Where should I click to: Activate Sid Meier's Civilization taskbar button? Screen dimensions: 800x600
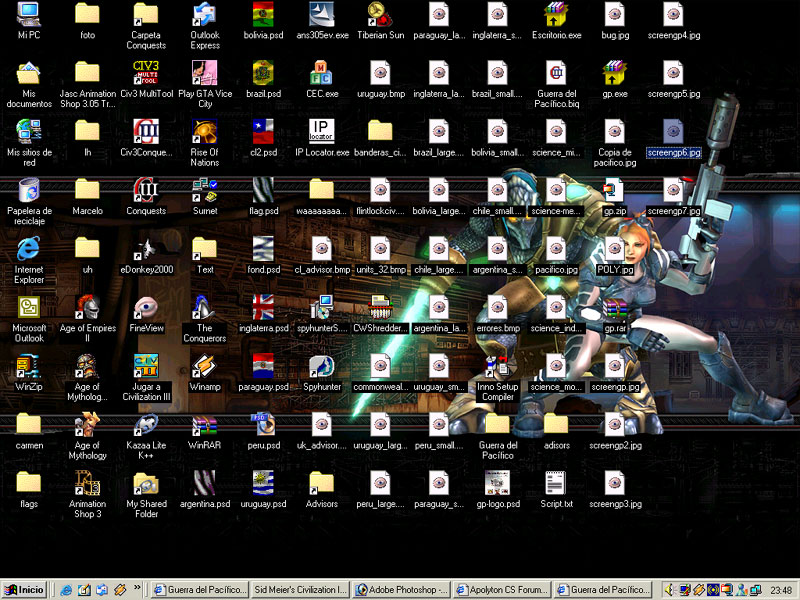(300, 590)
